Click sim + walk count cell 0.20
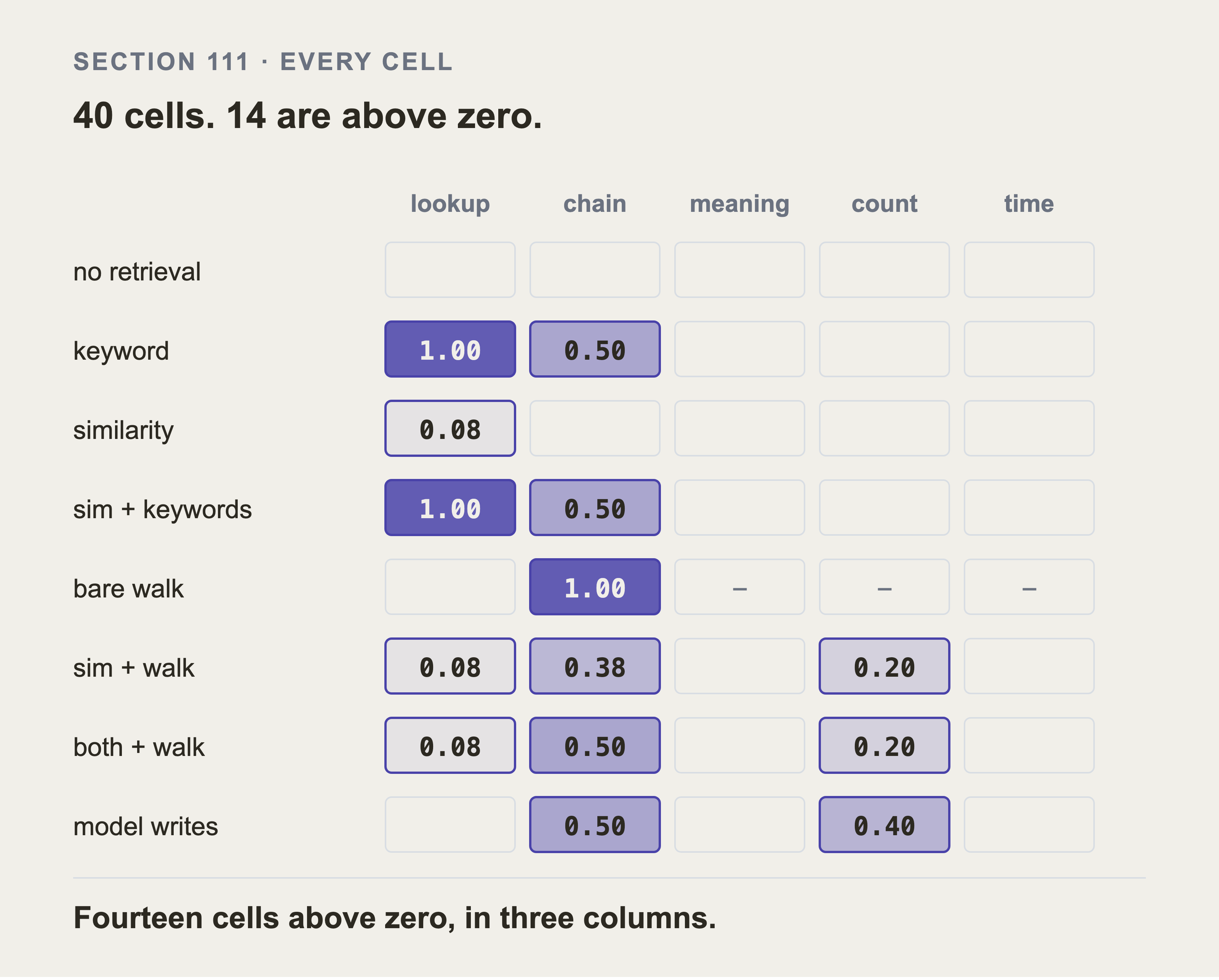 tap(884, 666)
